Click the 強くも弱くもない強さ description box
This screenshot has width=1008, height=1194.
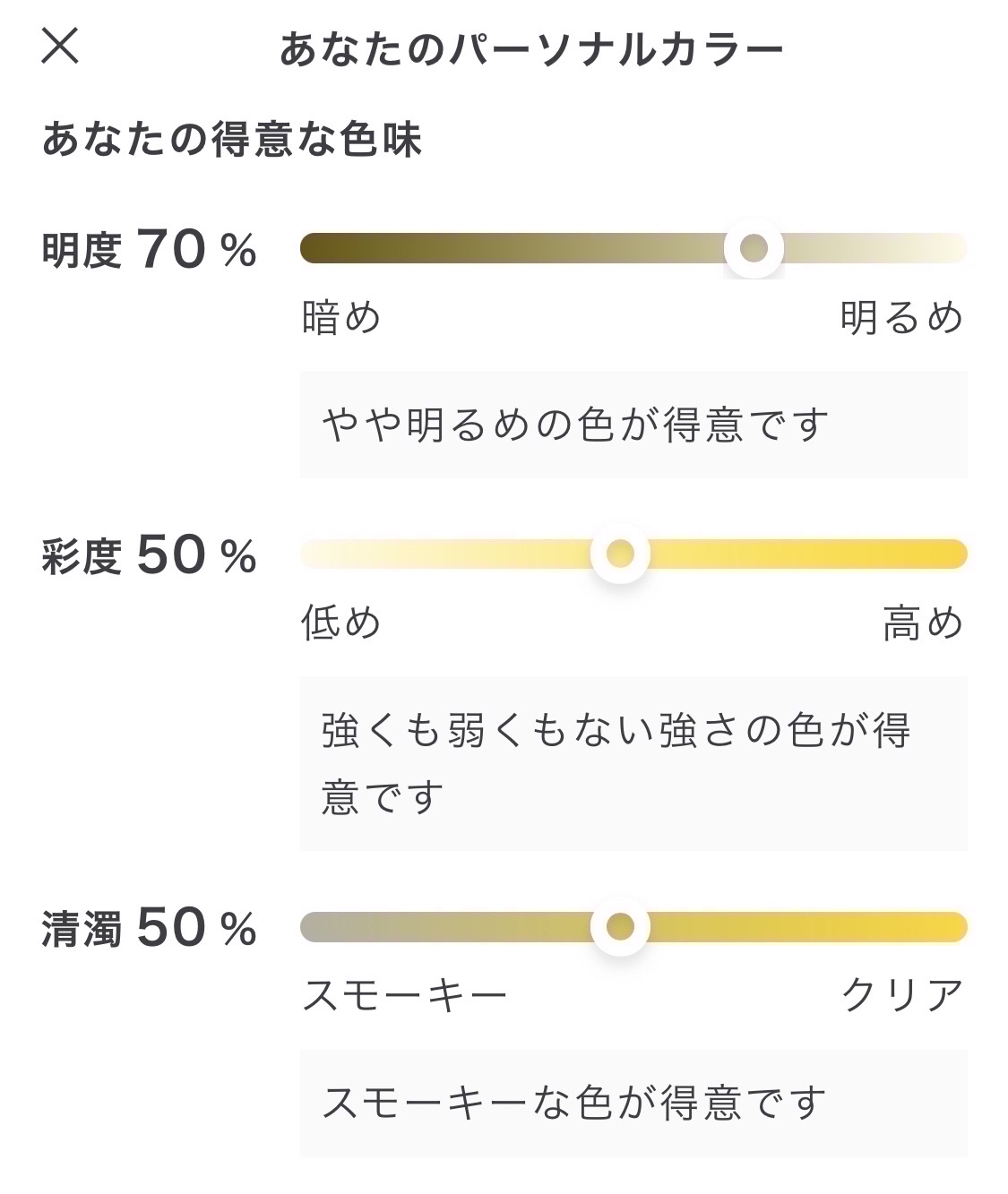[633, 763]
